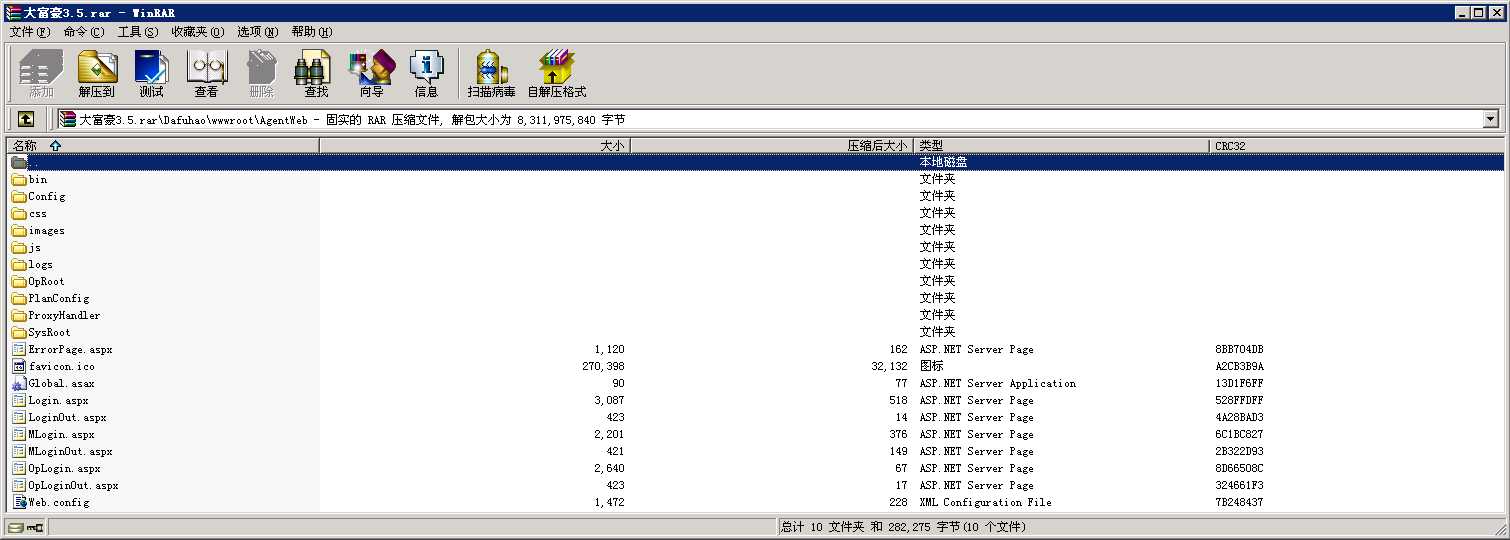Open the Options (选项) menu
Viewport: 1510px width, 540px height.
pos(258,32)
